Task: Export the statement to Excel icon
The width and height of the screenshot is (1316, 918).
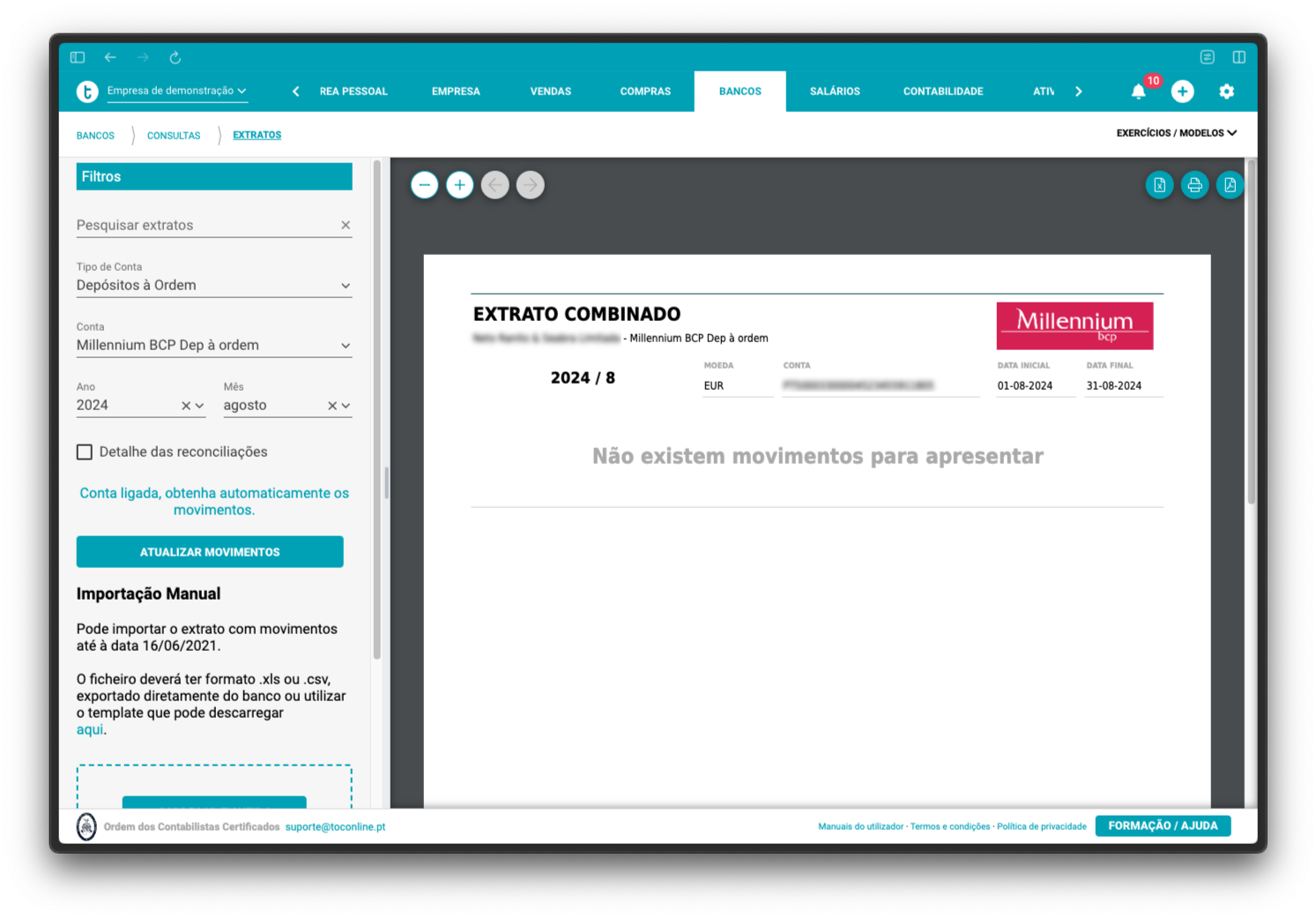Action: (x=1160, y=185)
